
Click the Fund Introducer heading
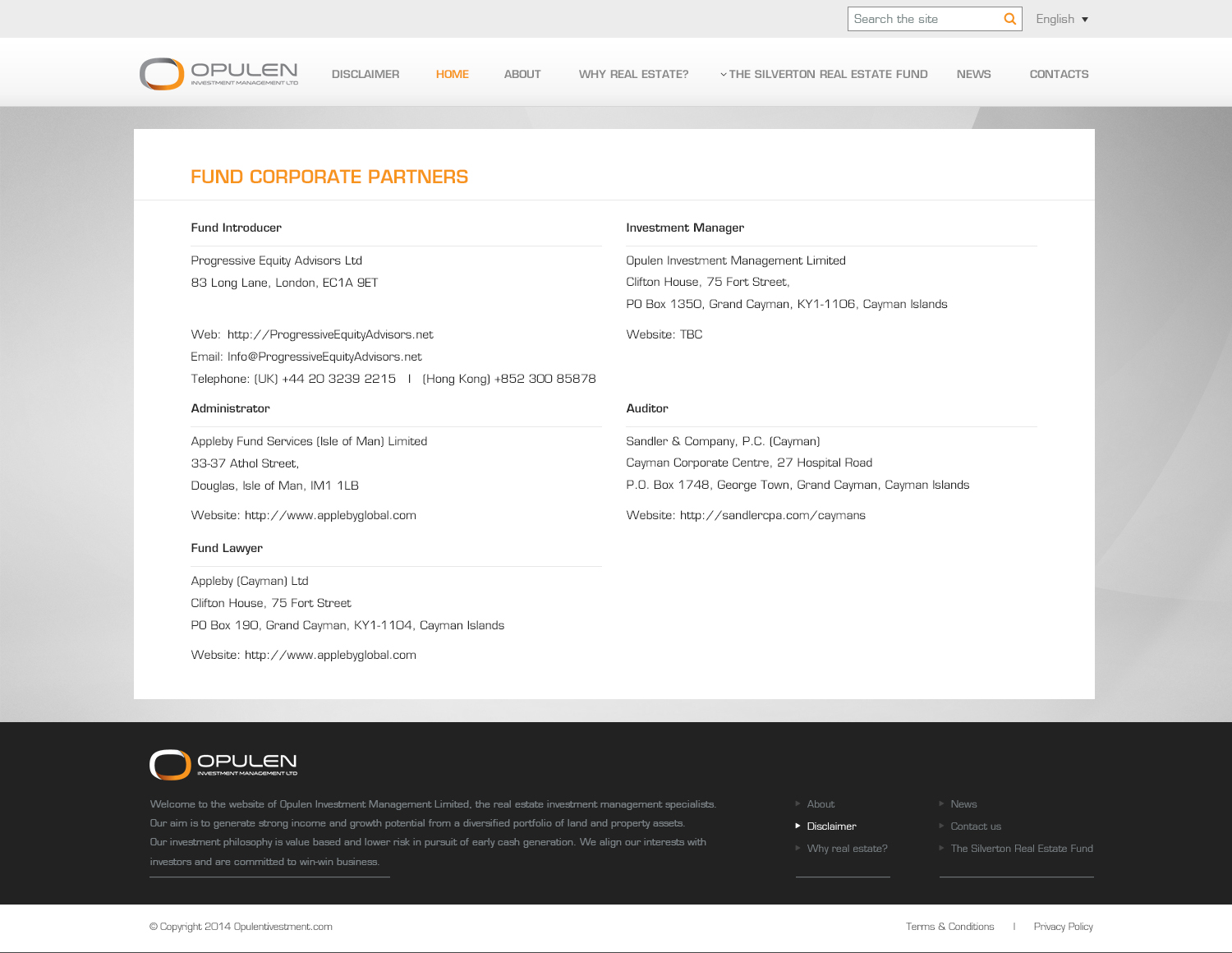point(237,228)
